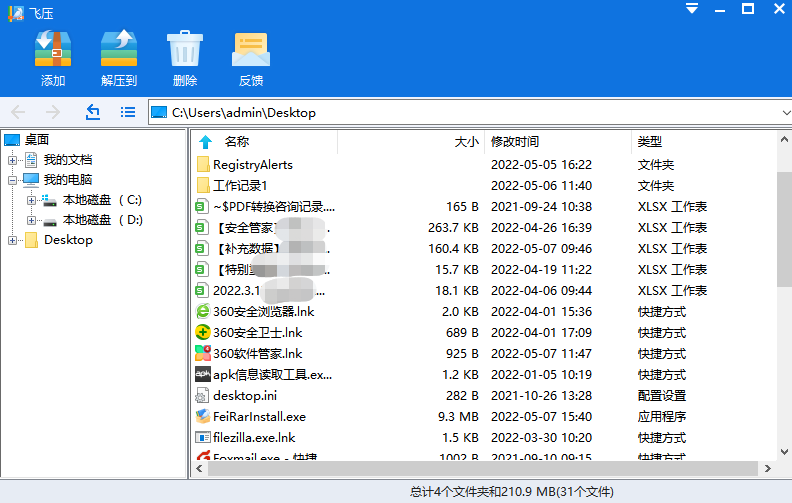Select 本地磁盘 (D:) in the tree
Viewport: 792px width, 503px height.
[102, 220]
